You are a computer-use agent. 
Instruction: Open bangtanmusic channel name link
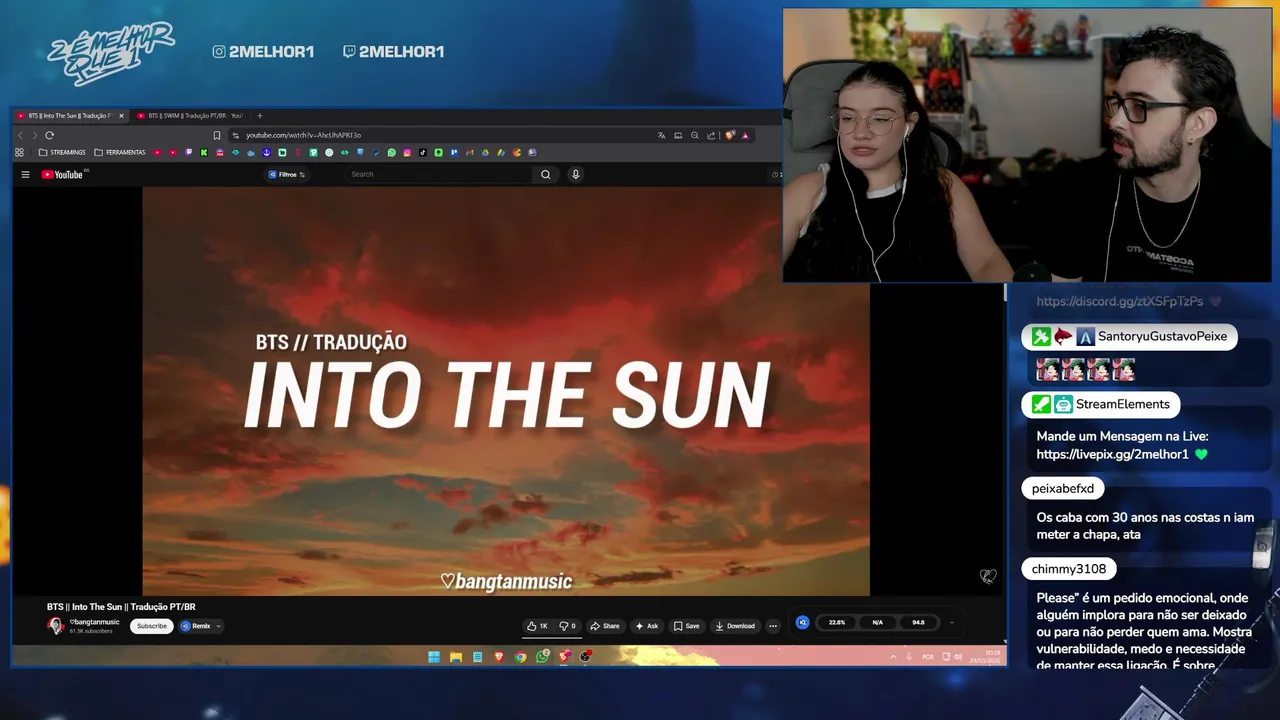click(95, 622)
